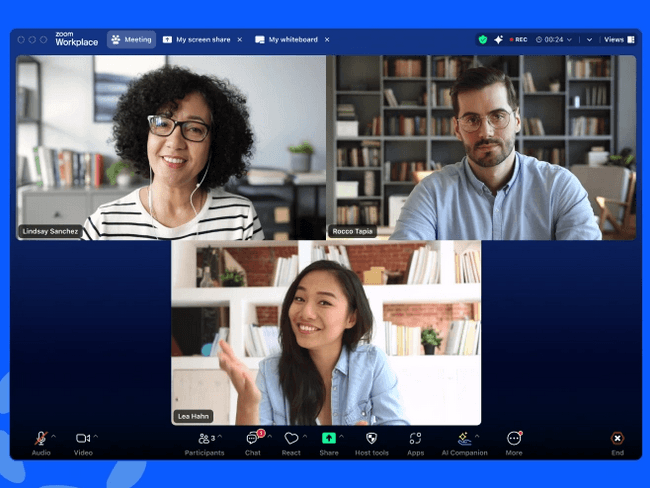Open the React heart menu

click(291, 438)
